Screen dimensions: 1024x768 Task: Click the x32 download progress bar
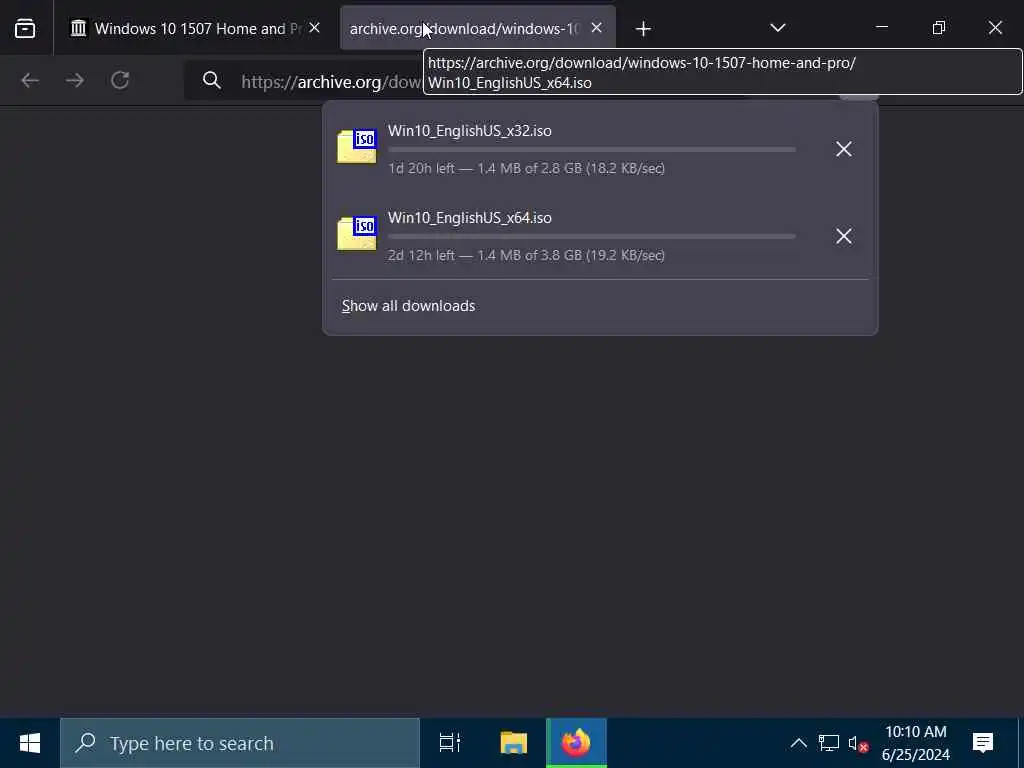click(592, 150)
